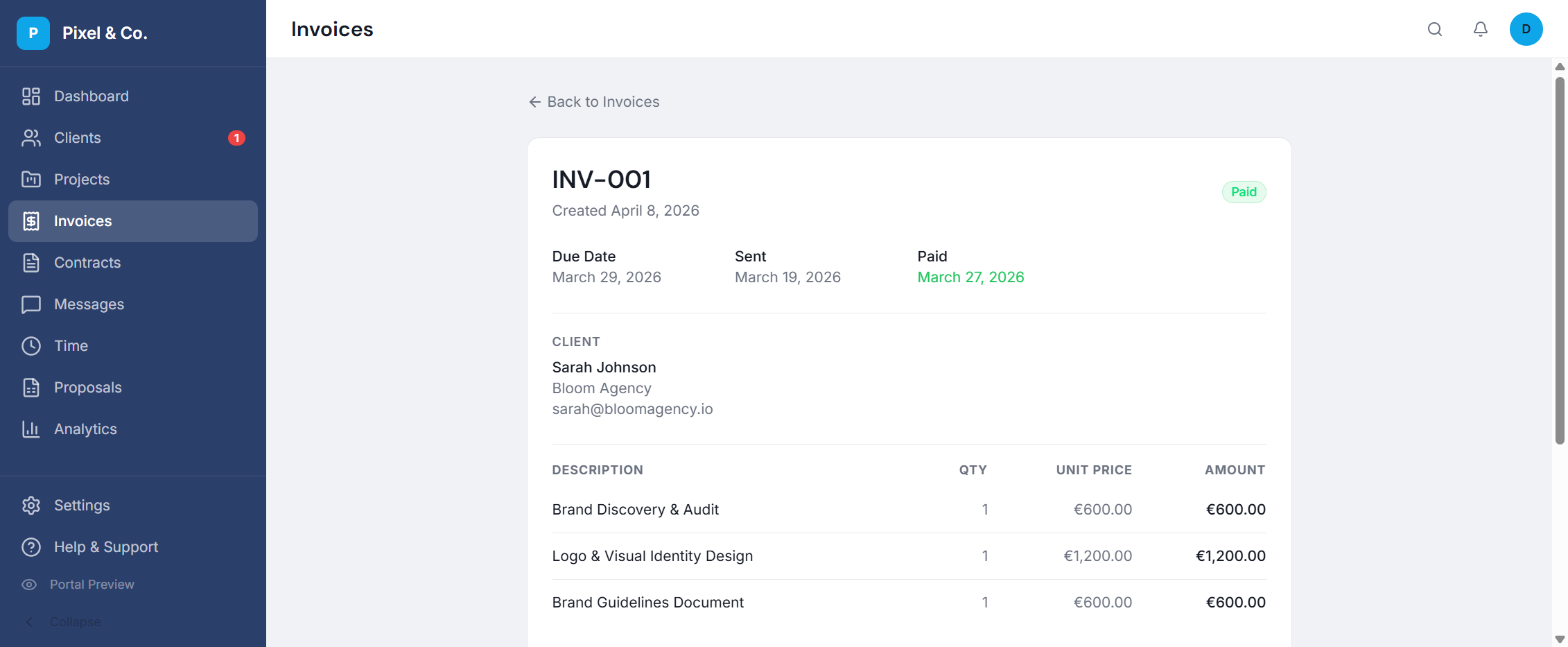Click the scrollbar up arrow
Image resolution: width=1568 pixels, height=647 pixels.
coord(1560,67)
